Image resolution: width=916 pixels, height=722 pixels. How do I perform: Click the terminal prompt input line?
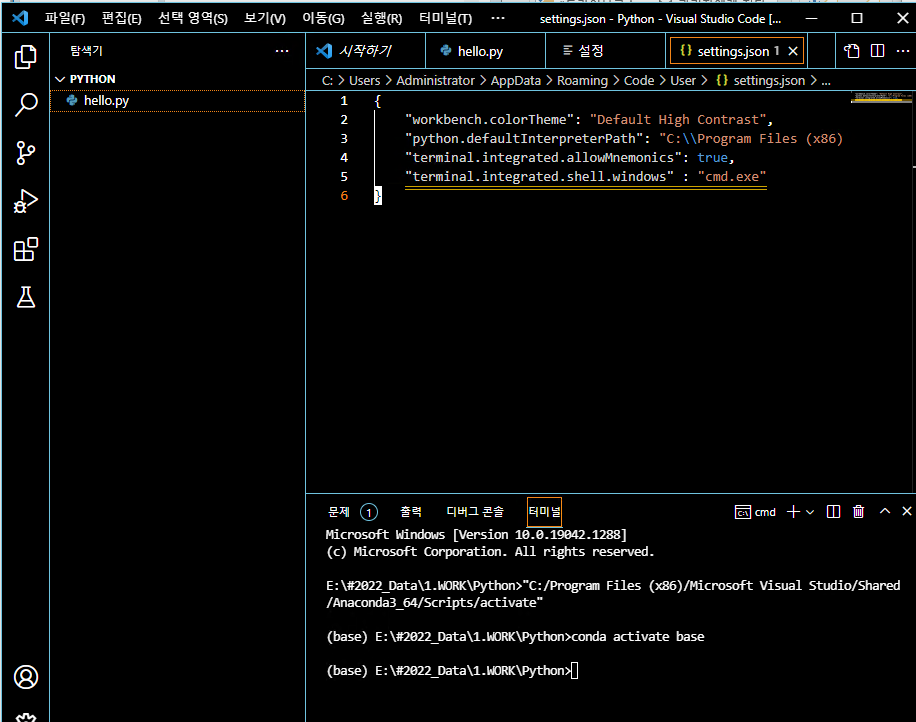click(x=452, y=671)
